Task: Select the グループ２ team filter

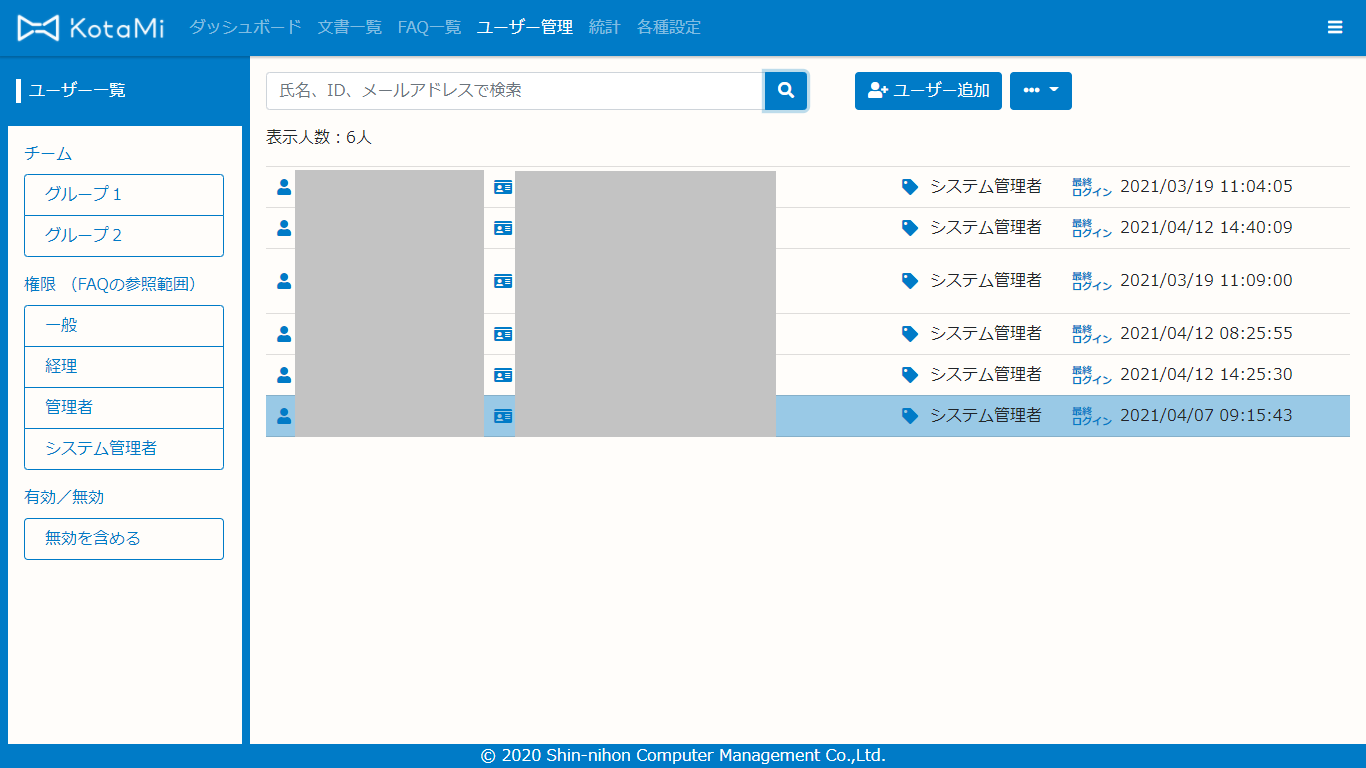Action: (x=124, y=236)
